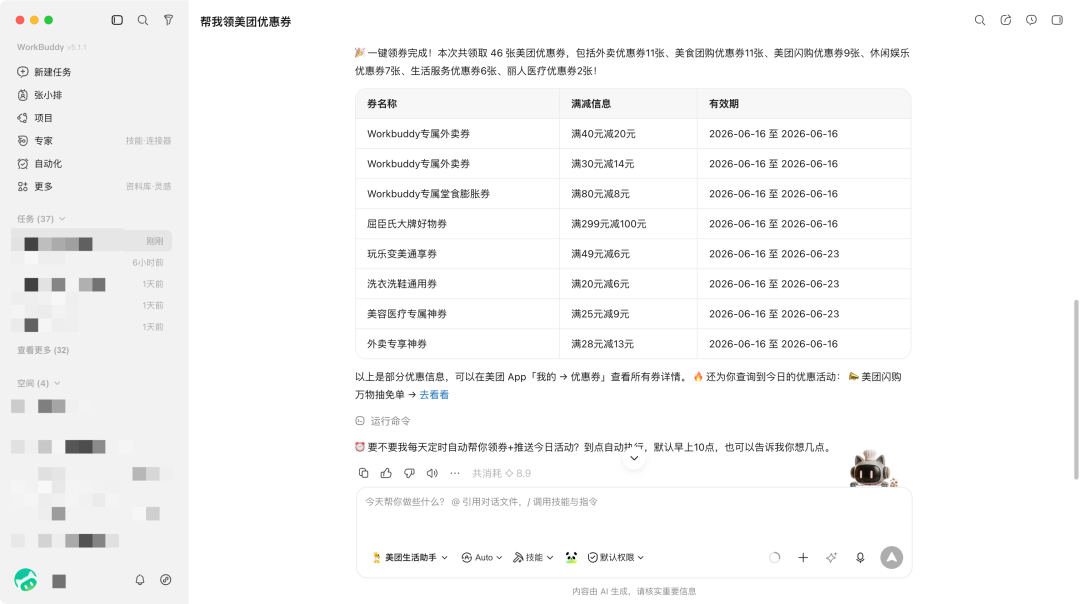The height and width of the screenshot is (604, 1080).
Task: Open sidebar search magnifier
Action: point(143,20)
